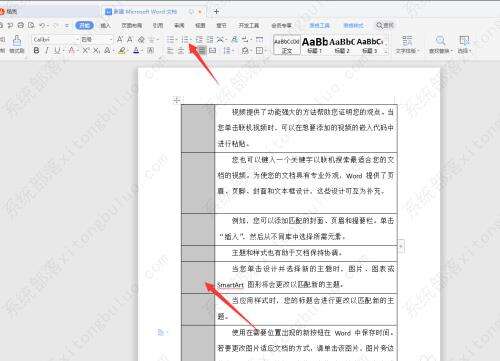The height and width of the screenshot is (361, 500).
Task: Switch to the 插入 ribbon tab
Action: point(105,25)
